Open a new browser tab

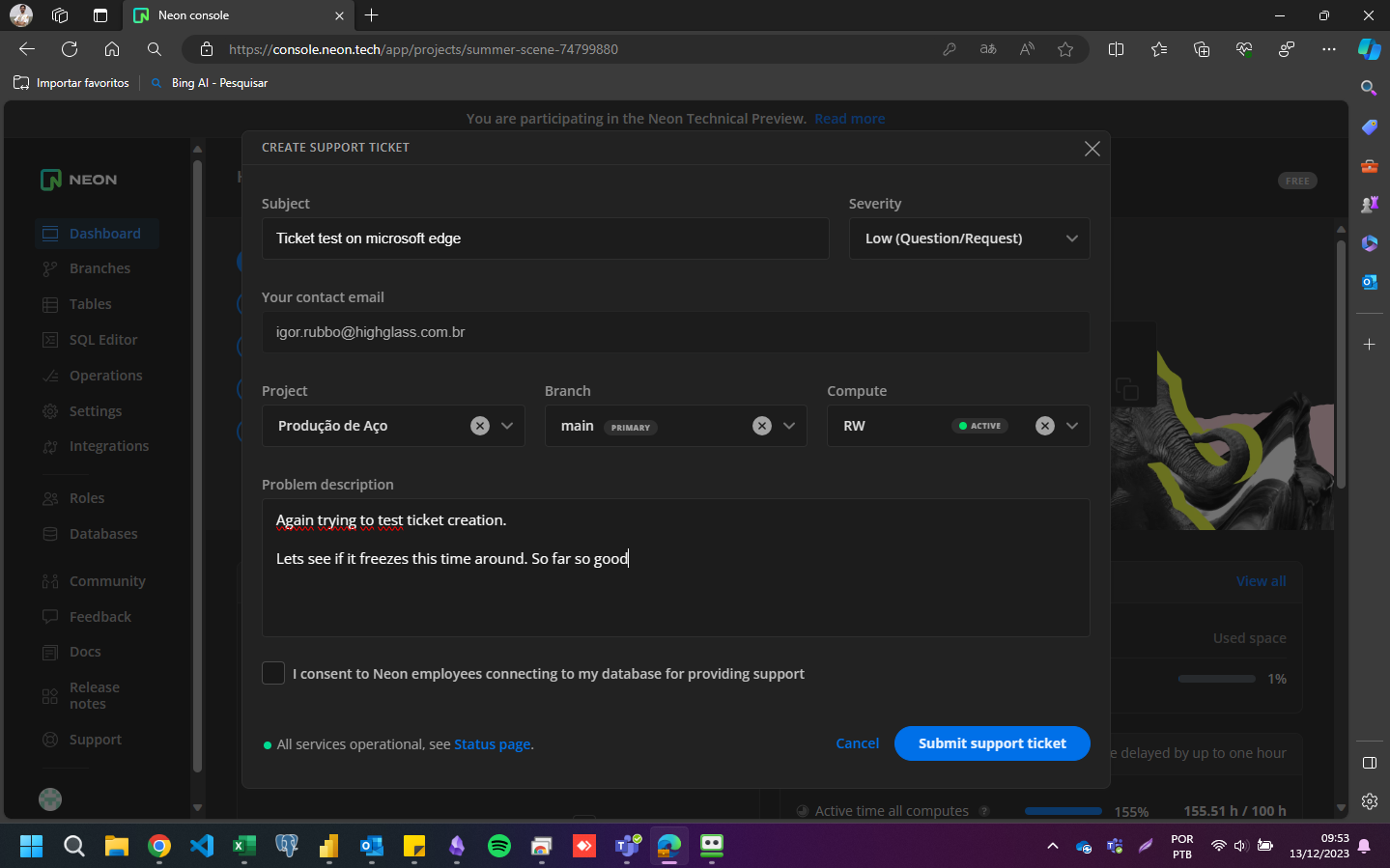(x=372, y=15)
